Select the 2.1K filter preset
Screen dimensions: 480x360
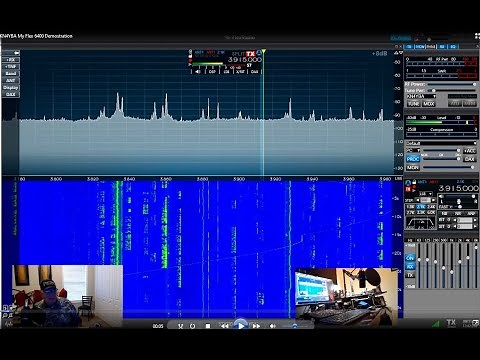421,207
